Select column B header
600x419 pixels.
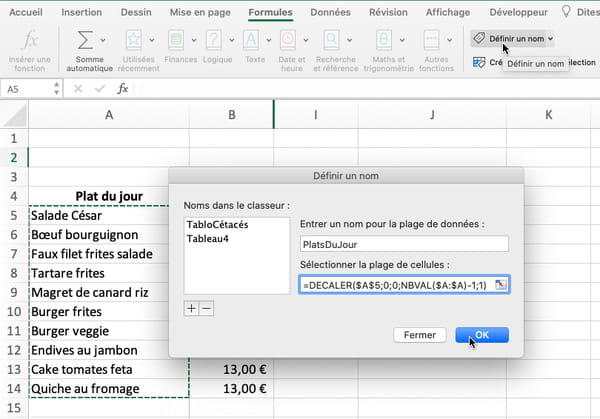[x=232, y=115]
